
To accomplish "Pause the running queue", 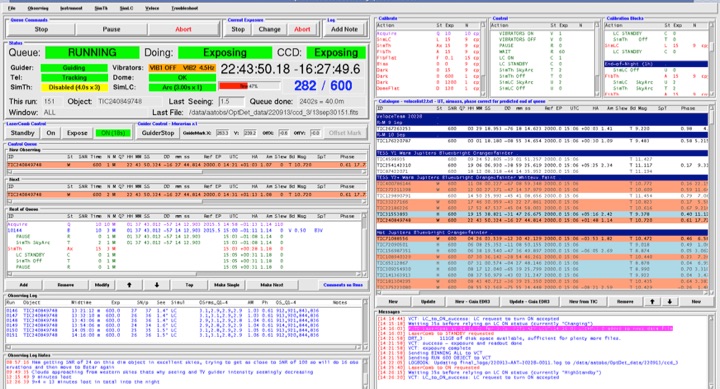I will (x=111, y=29).
